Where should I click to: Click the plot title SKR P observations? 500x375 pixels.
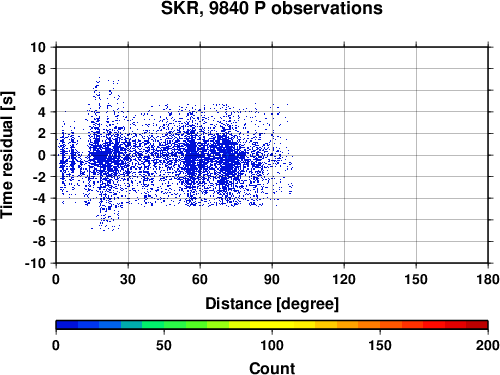272,8
